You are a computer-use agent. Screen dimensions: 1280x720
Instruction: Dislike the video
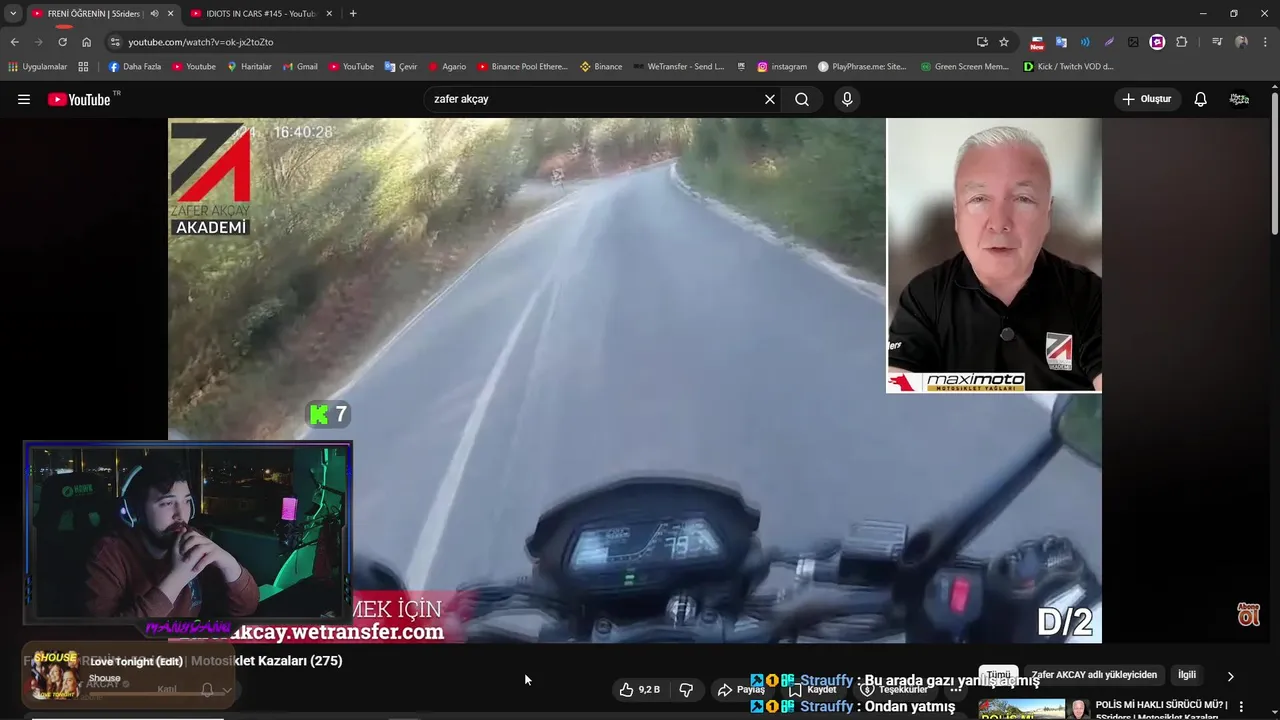tap(686, 689)
